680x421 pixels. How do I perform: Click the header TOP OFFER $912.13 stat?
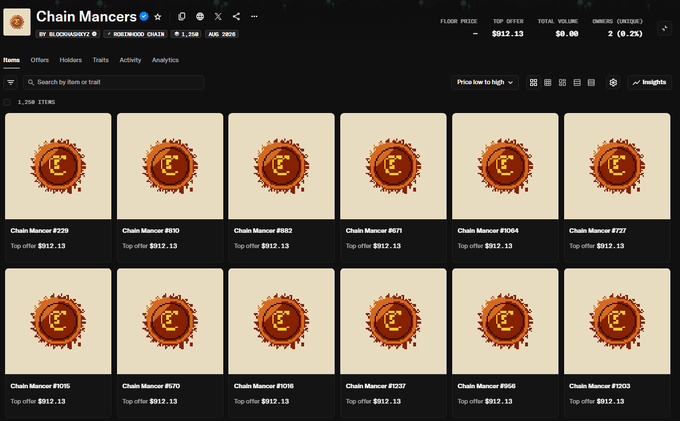point(508,27)
